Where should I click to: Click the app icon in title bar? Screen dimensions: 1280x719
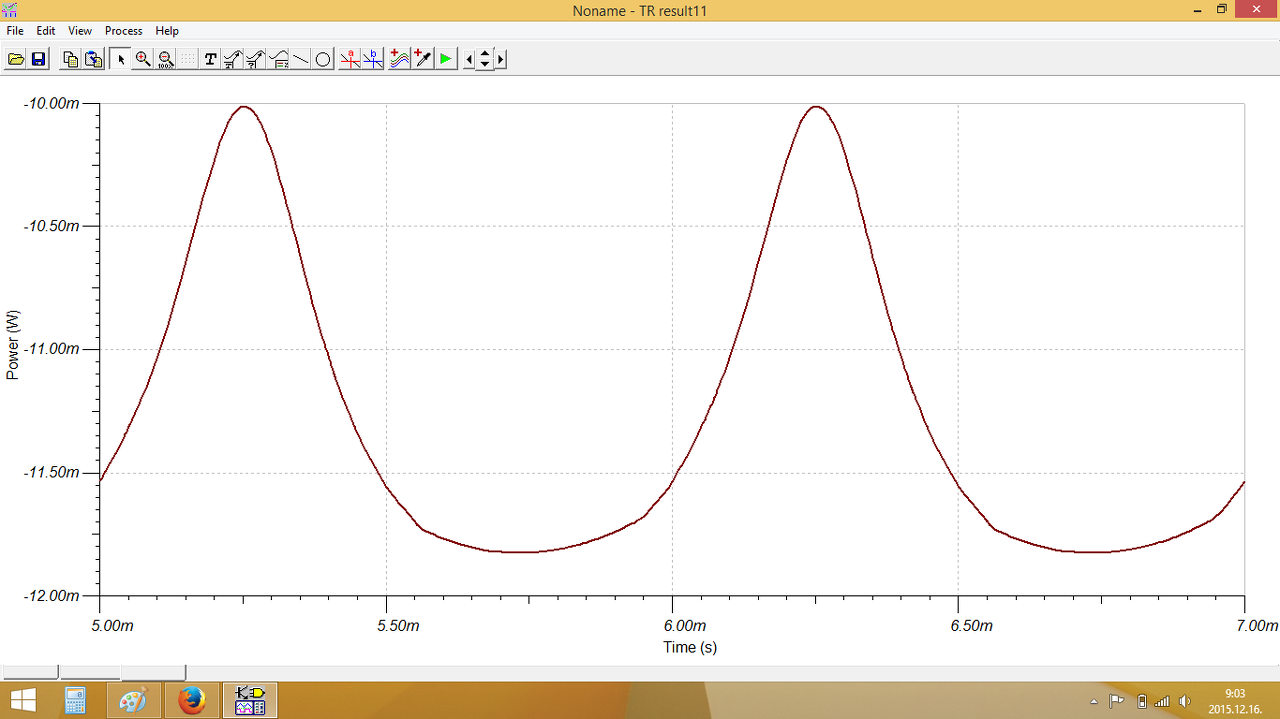point(10,10)
